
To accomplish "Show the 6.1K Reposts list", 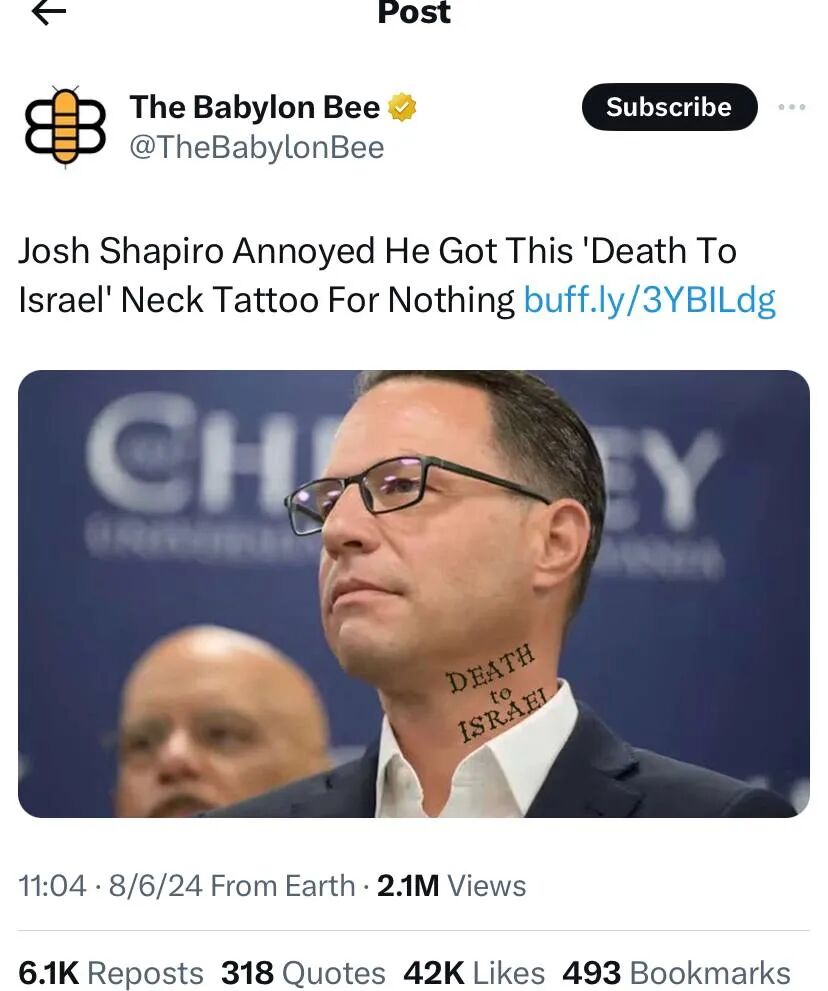I will coord(111,973).
